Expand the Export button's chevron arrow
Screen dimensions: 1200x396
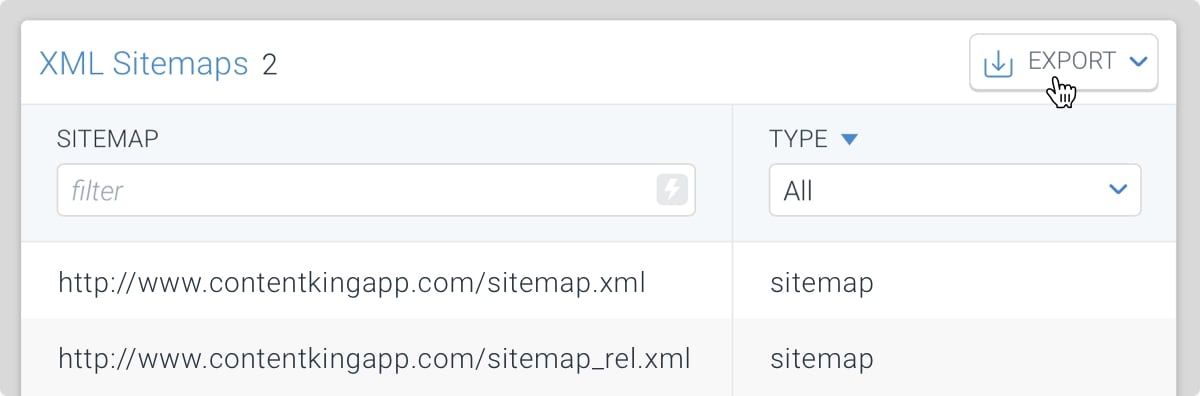point(1137,62)
